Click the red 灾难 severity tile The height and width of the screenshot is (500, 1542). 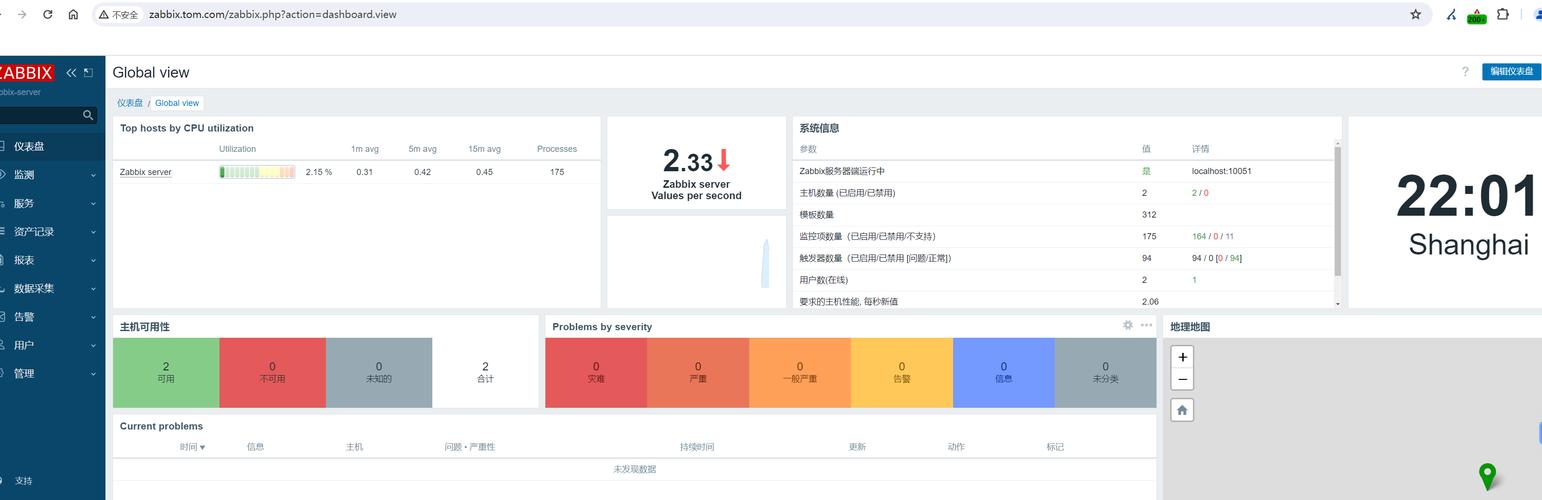coord(596,373)
